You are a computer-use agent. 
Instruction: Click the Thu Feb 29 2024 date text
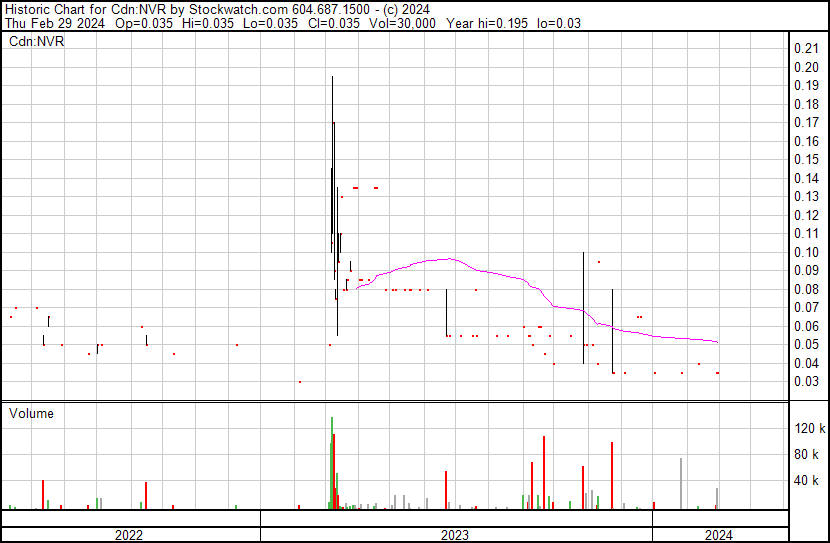coord(55,23)
